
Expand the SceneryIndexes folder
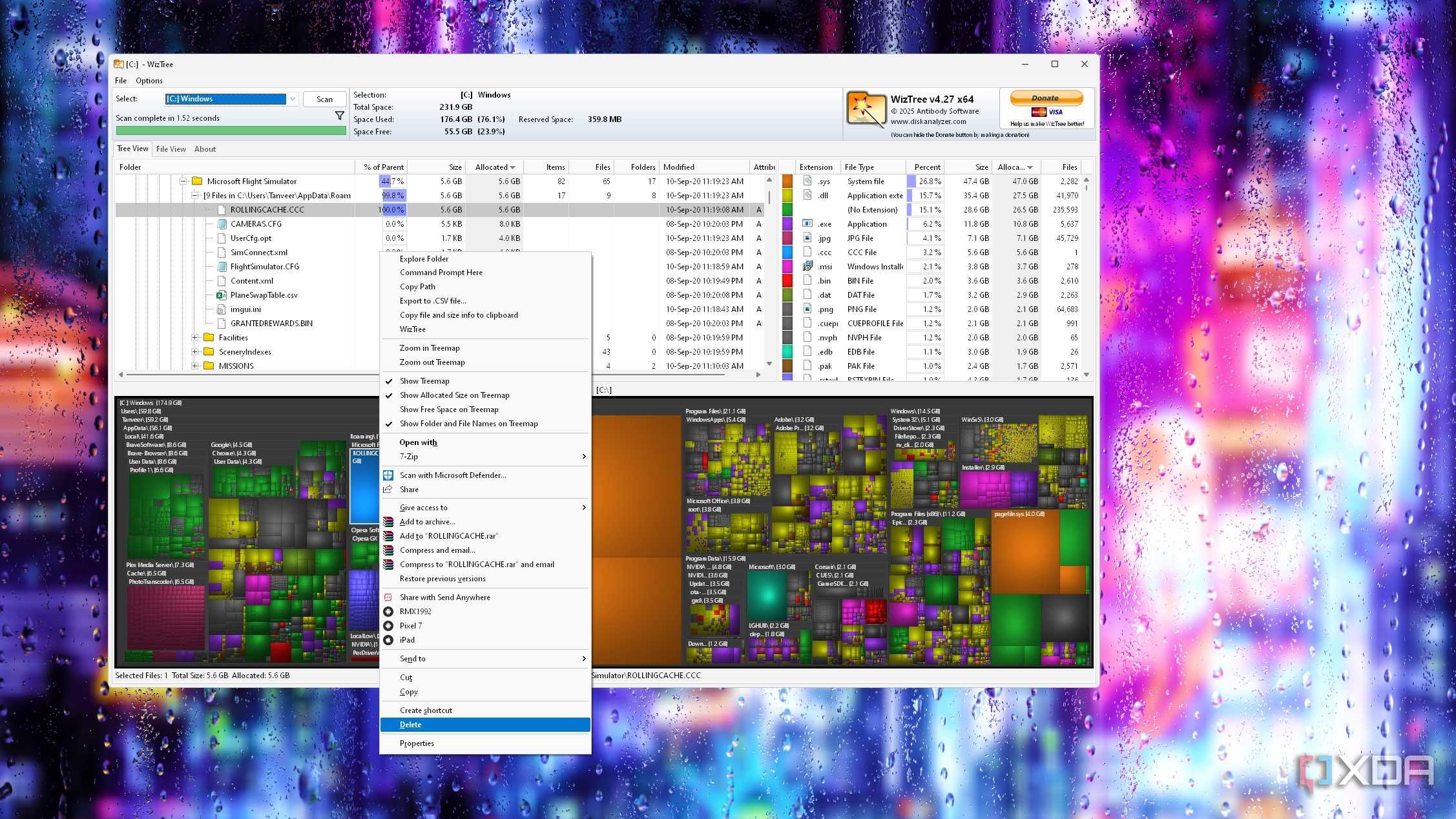[x=195, y=352]
